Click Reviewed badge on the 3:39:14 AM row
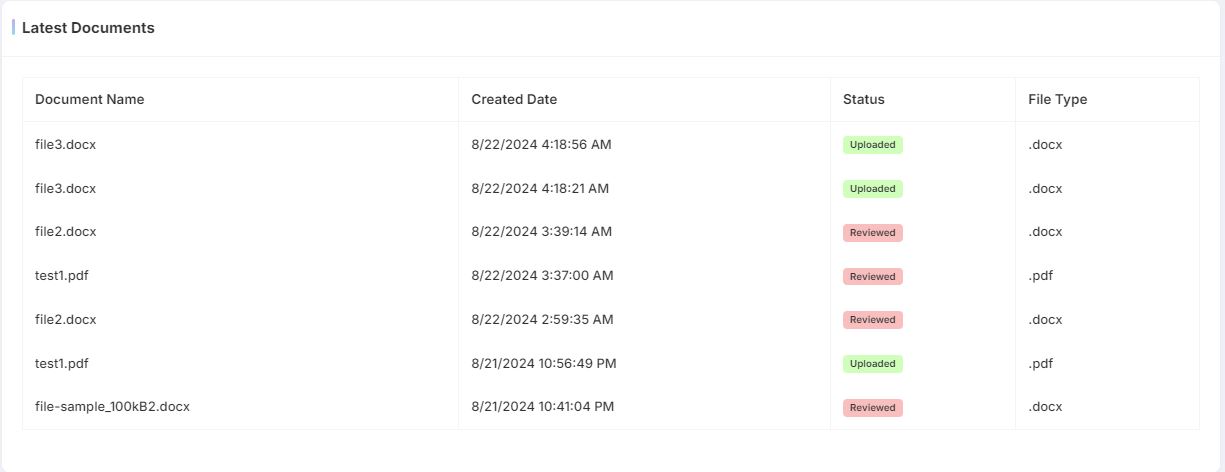Image resolution: width=1225 pixels, height=472 pixels. (872, 233)
